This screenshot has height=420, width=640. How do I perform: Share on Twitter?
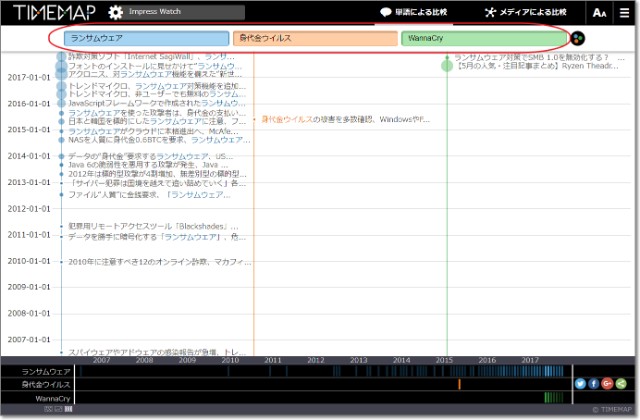(x=580, y=383)
